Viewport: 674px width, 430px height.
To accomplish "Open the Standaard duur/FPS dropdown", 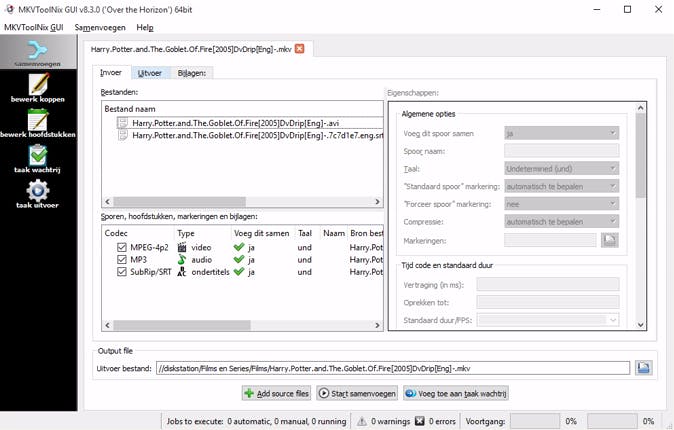I will coord(548,320).
